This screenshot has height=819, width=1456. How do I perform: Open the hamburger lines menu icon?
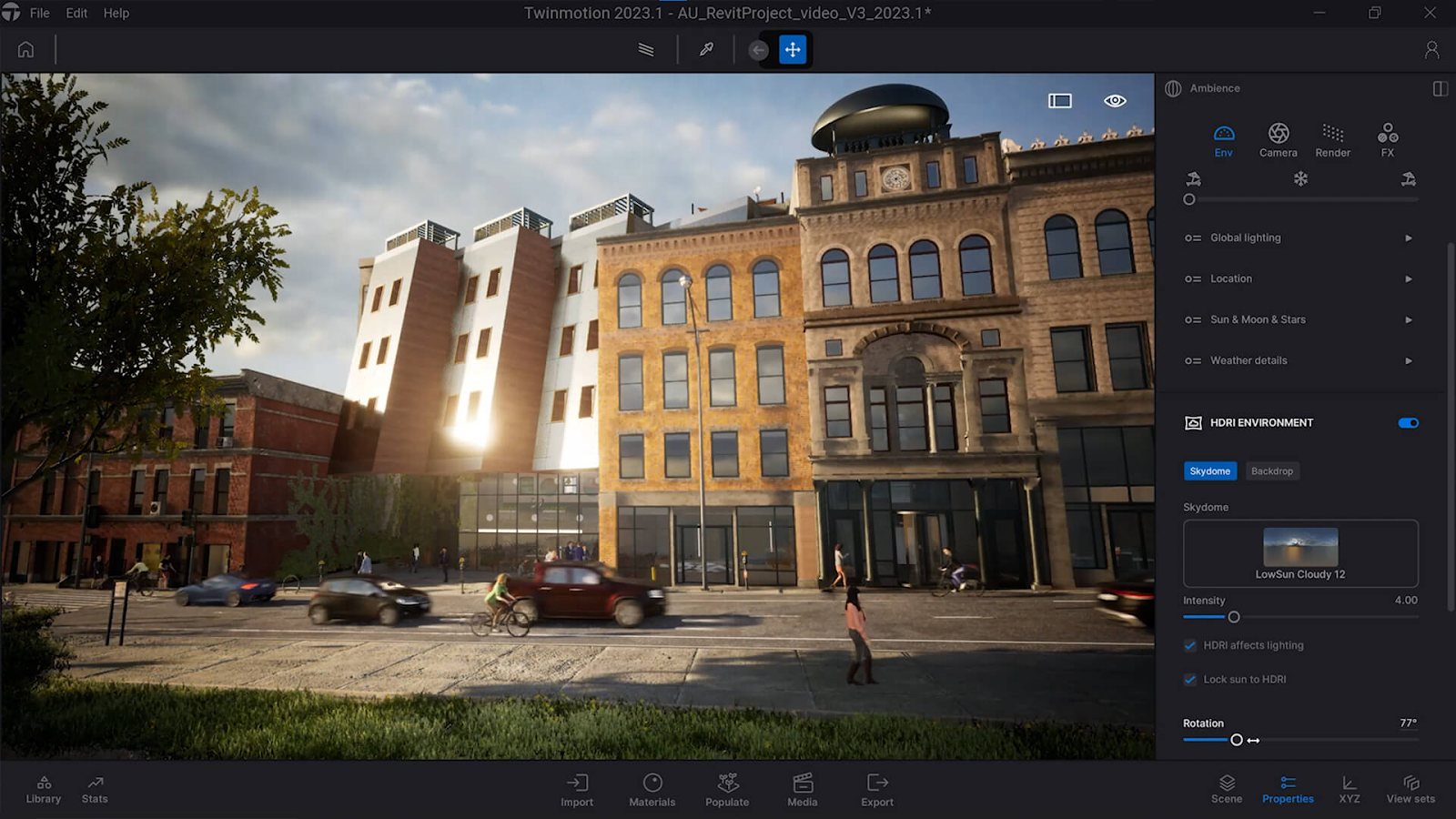coord(646,49)
